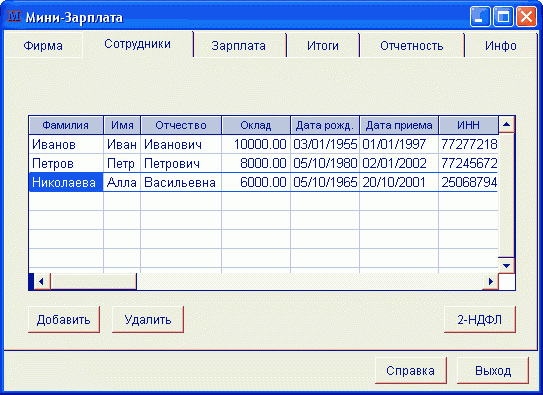Click the Имя column header

(122, 125)
